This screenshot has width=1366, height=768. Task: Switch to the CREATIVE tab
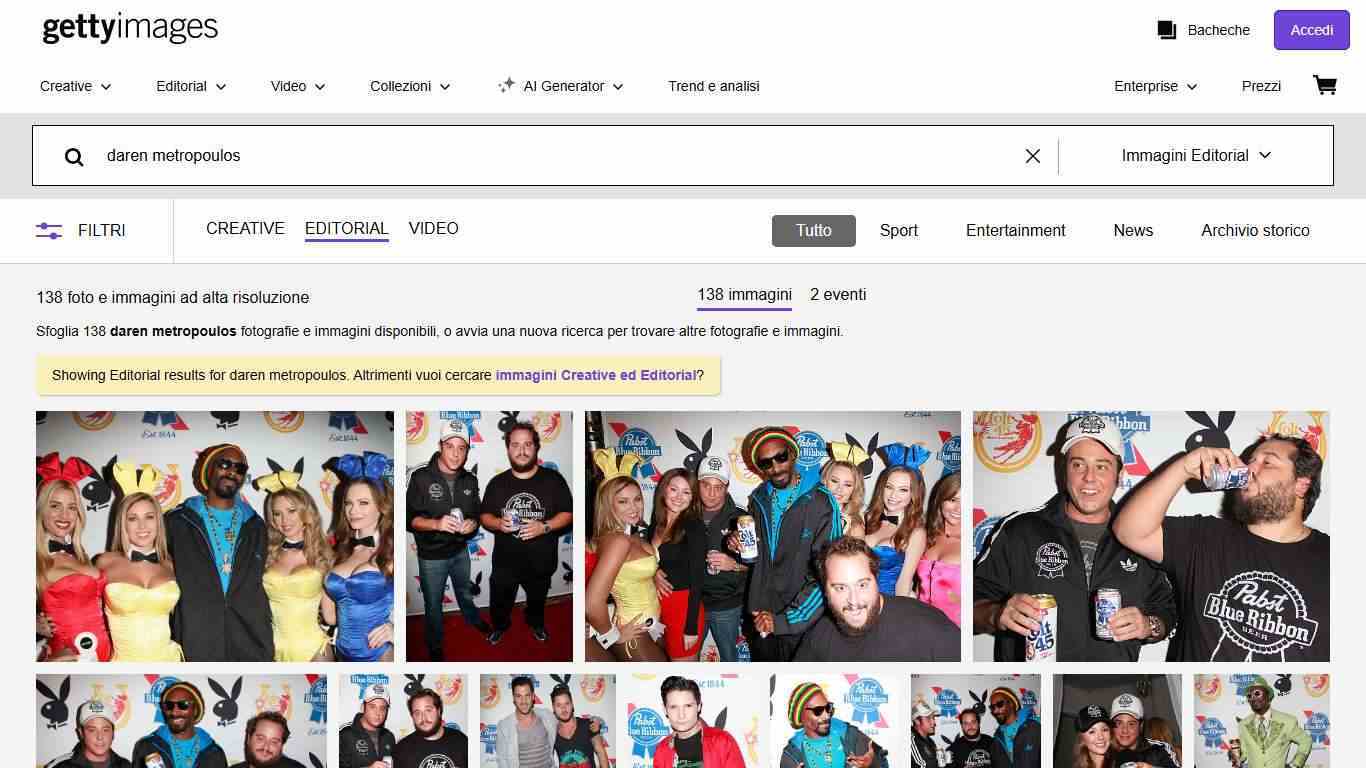click(244, 229)
